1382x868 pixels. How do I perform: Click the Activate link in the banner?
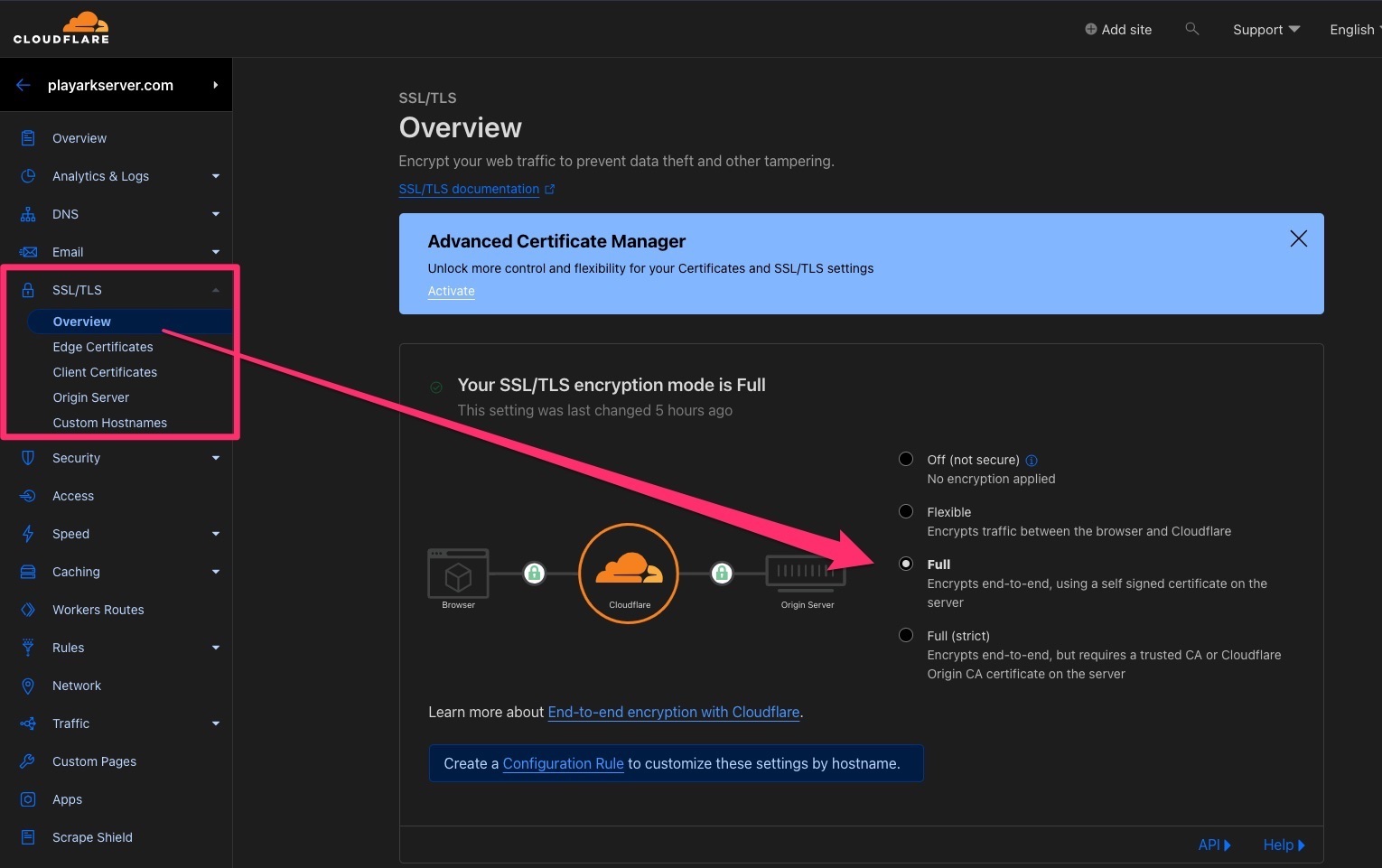point(451,291)
